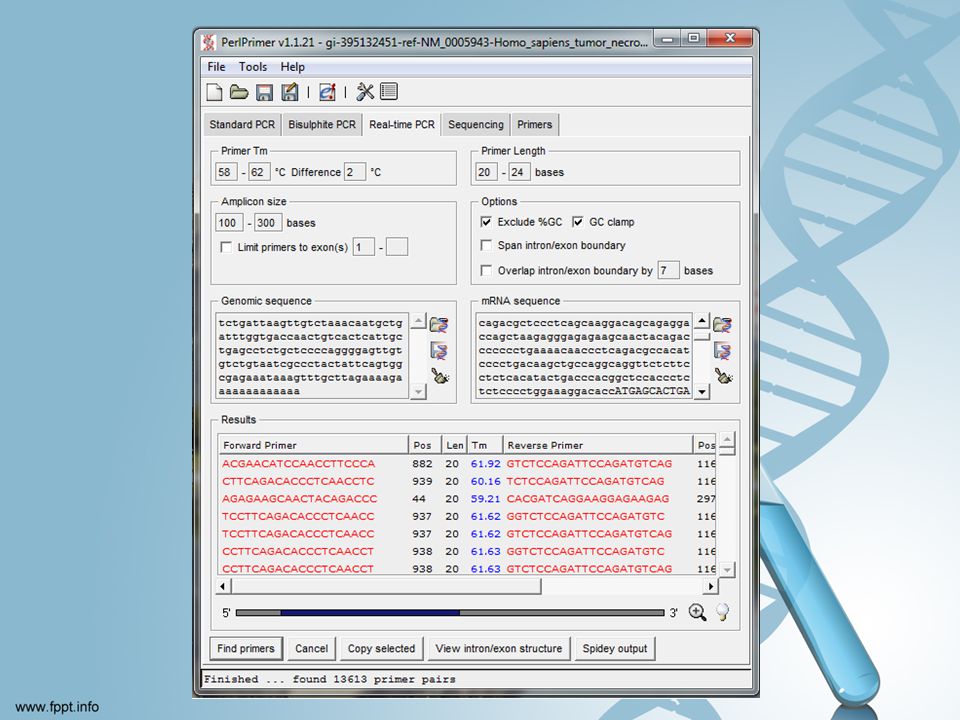Click the results horizontal scrollbar track

tap(621, 587)
